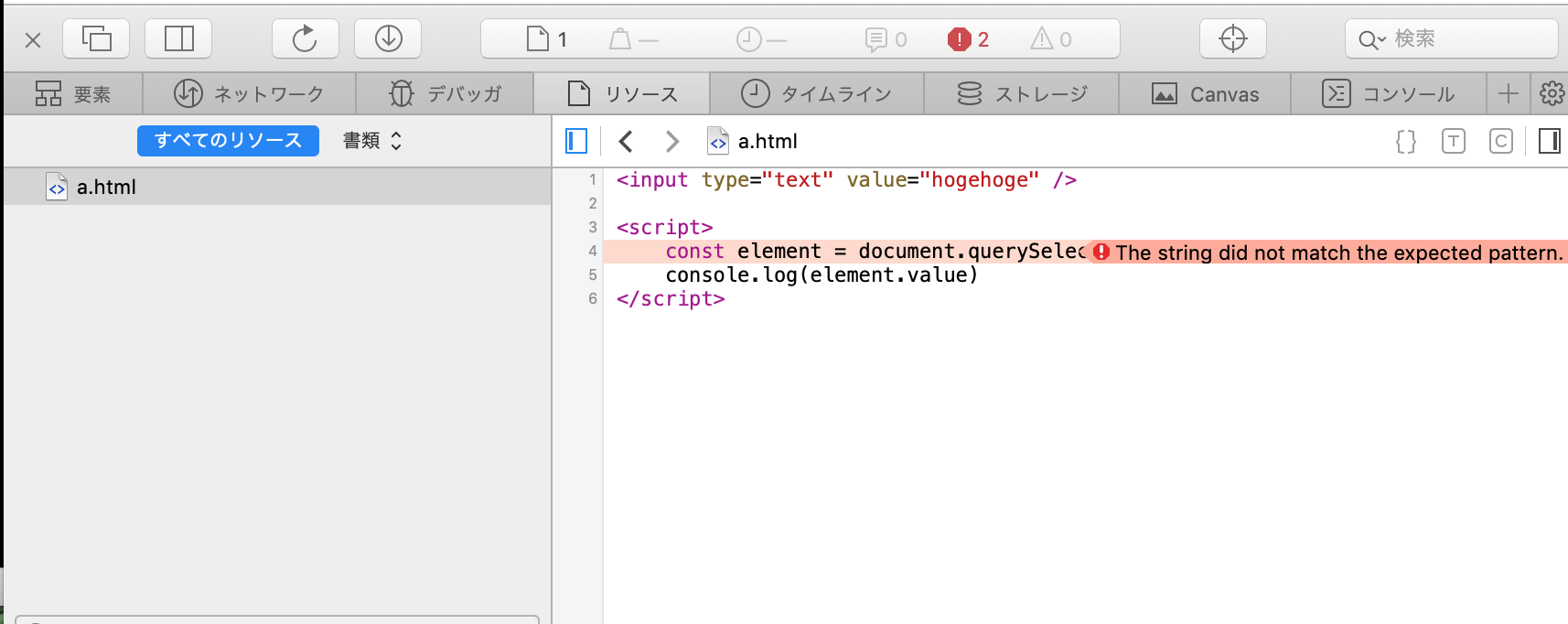Add a new tab with the plus icon

1508,93
